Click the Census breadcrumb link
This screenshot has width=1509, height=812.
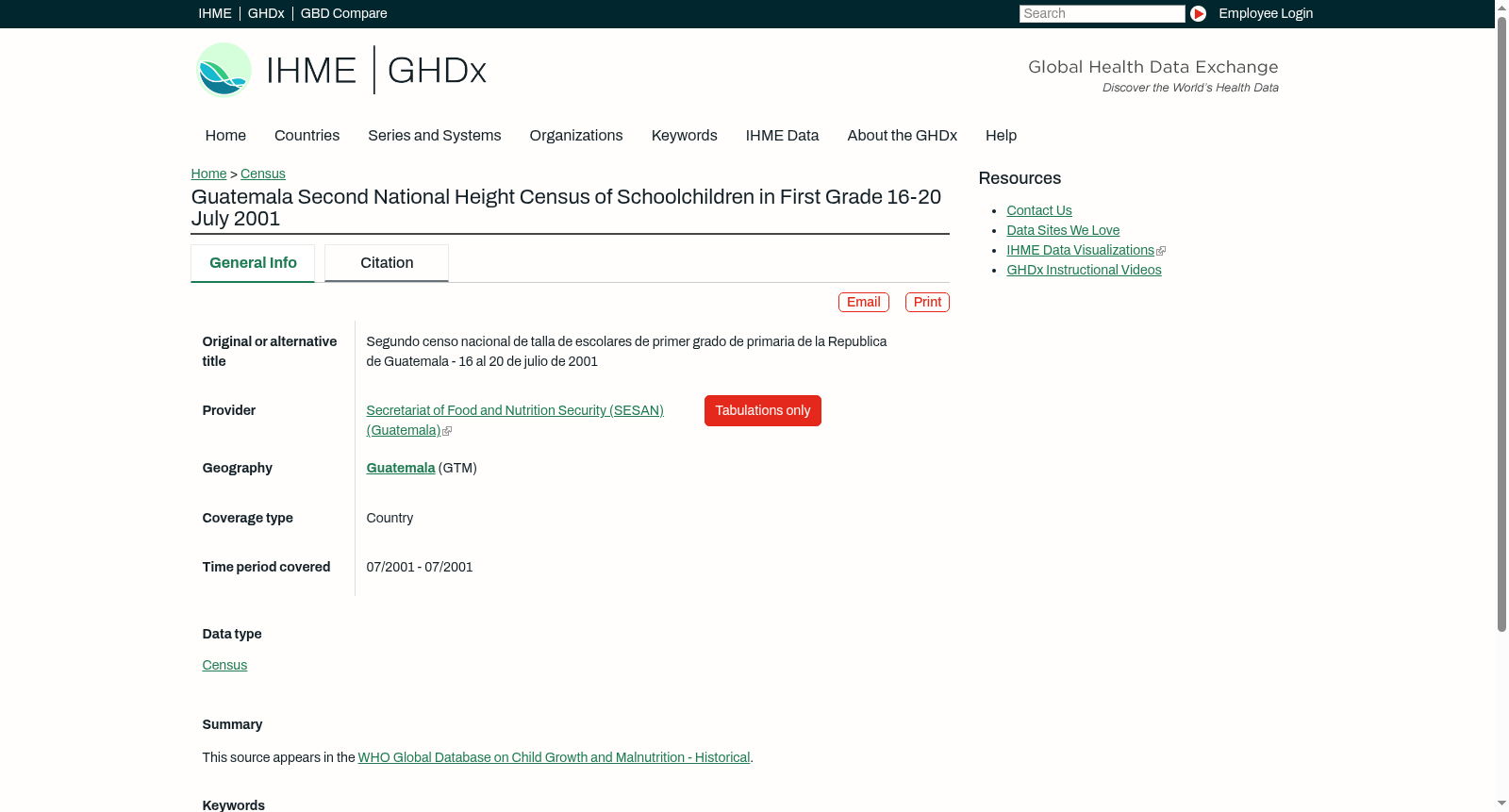pos(263,174)
